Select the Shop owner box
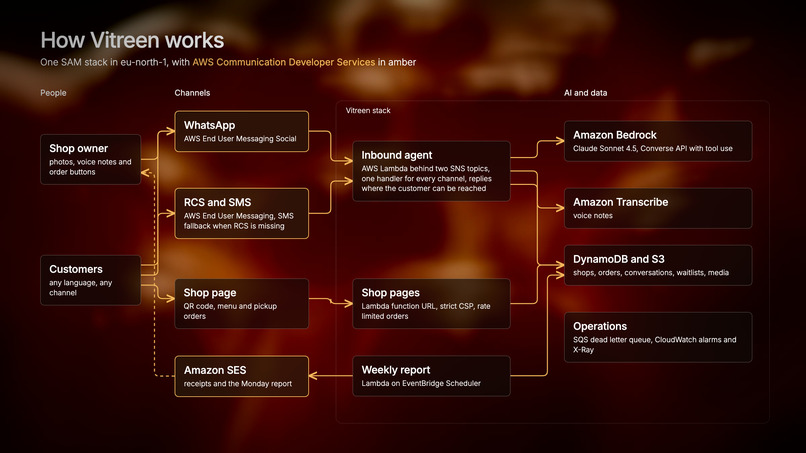The width and height of the screenshot is (806, 453). point(90,159)
